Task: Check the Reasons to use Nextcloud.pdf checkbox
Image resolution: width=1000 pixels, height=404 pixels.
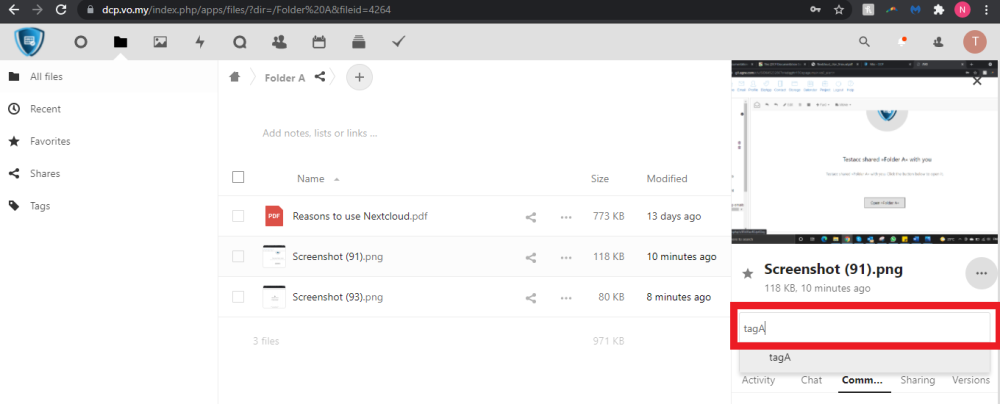Action: (238, 216)
